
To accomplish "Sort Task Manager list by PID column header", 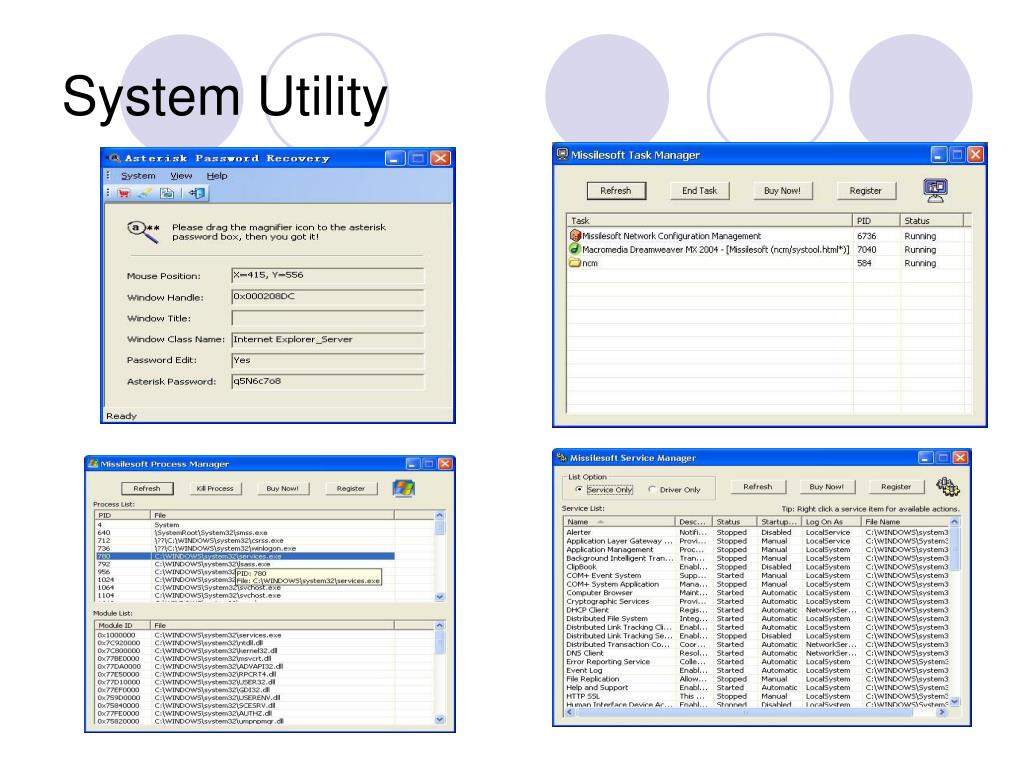I will coord(876,221).
